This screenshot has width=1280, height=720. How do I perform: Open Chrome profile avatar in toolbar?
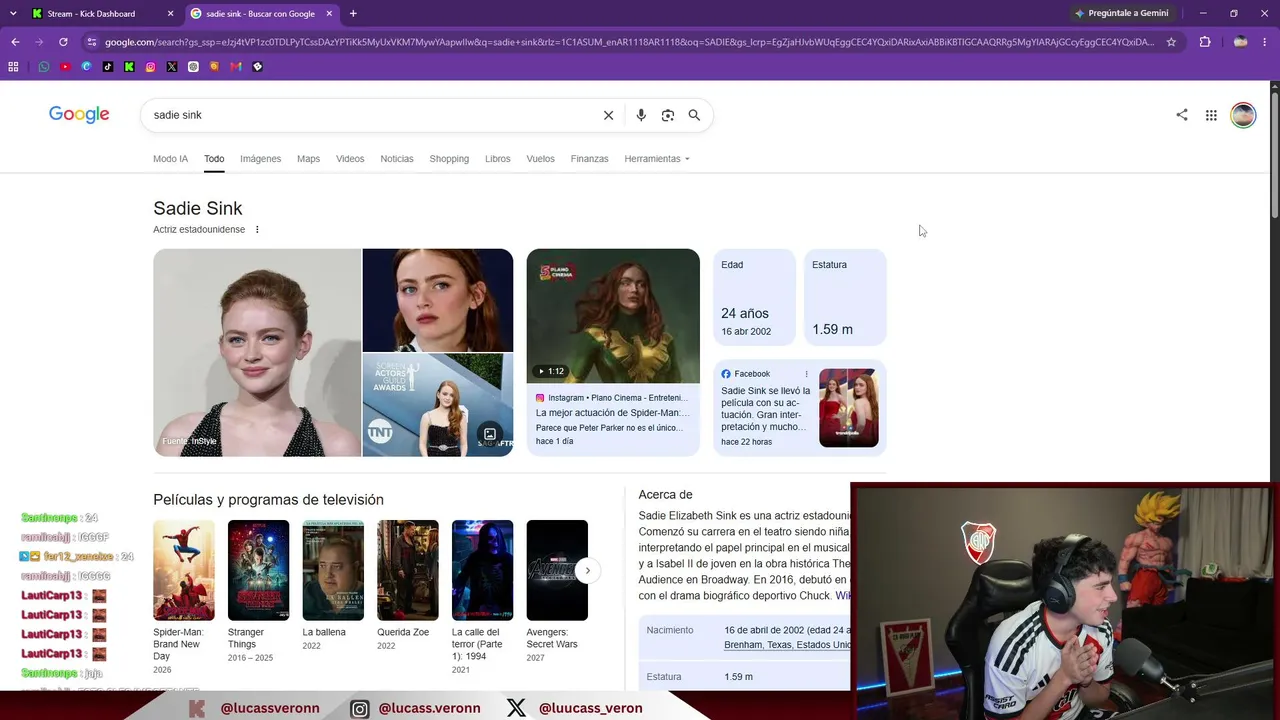click(x=1240, y=42)
